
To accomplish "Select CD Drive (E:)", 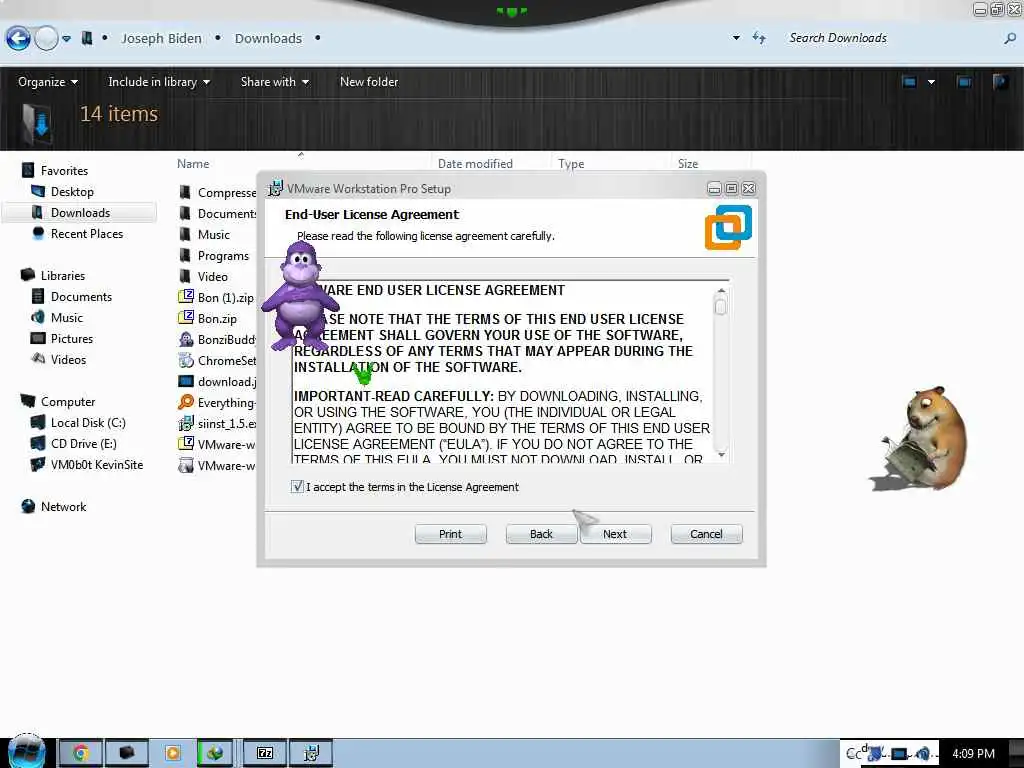I will tap(84, 443).
